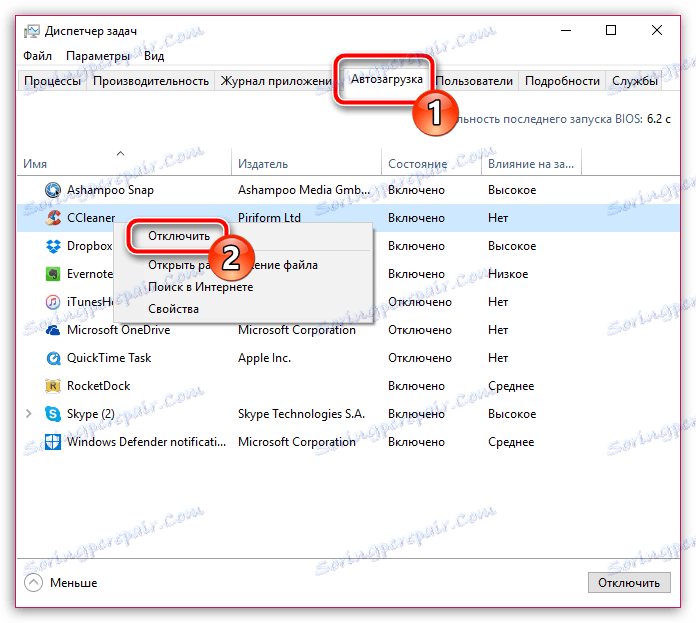The height and width of the screenshot is (623, 696).
Task: Switch to the Журнал приложений tab
Action: coord(275,81)
